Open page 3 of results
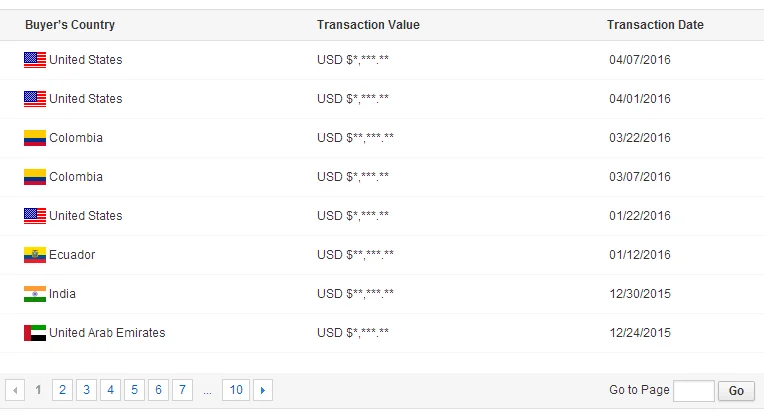Screen dimensions: 764x415 (87, 391)
